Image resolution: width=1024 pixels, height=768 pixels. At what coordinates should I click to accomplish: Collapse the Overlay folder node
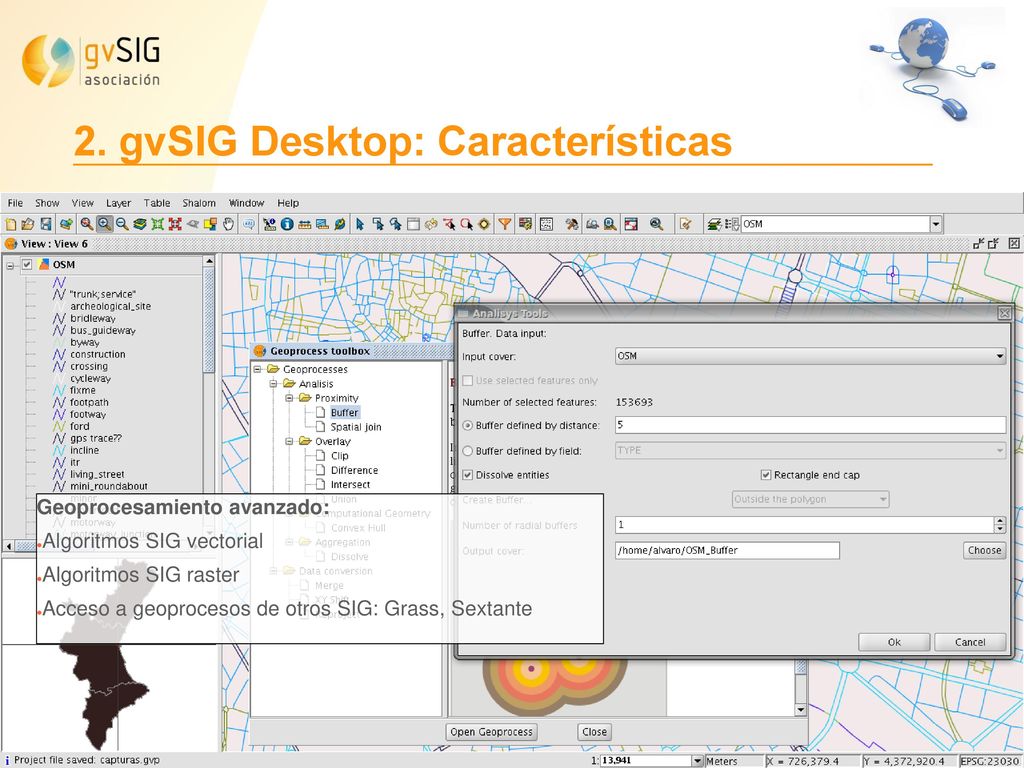coord(289,441)
